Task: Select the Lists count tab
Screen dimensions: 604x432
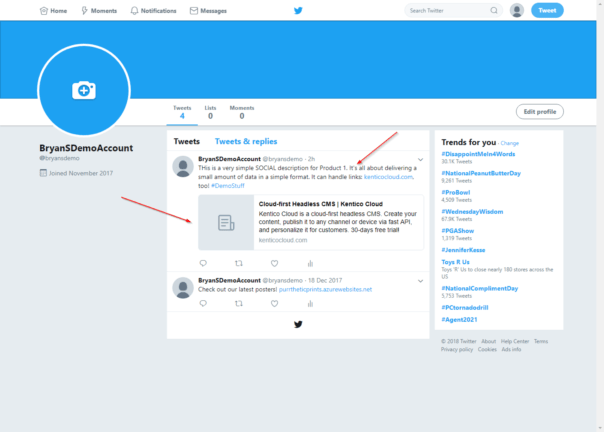Action: (x=210, y=112)
